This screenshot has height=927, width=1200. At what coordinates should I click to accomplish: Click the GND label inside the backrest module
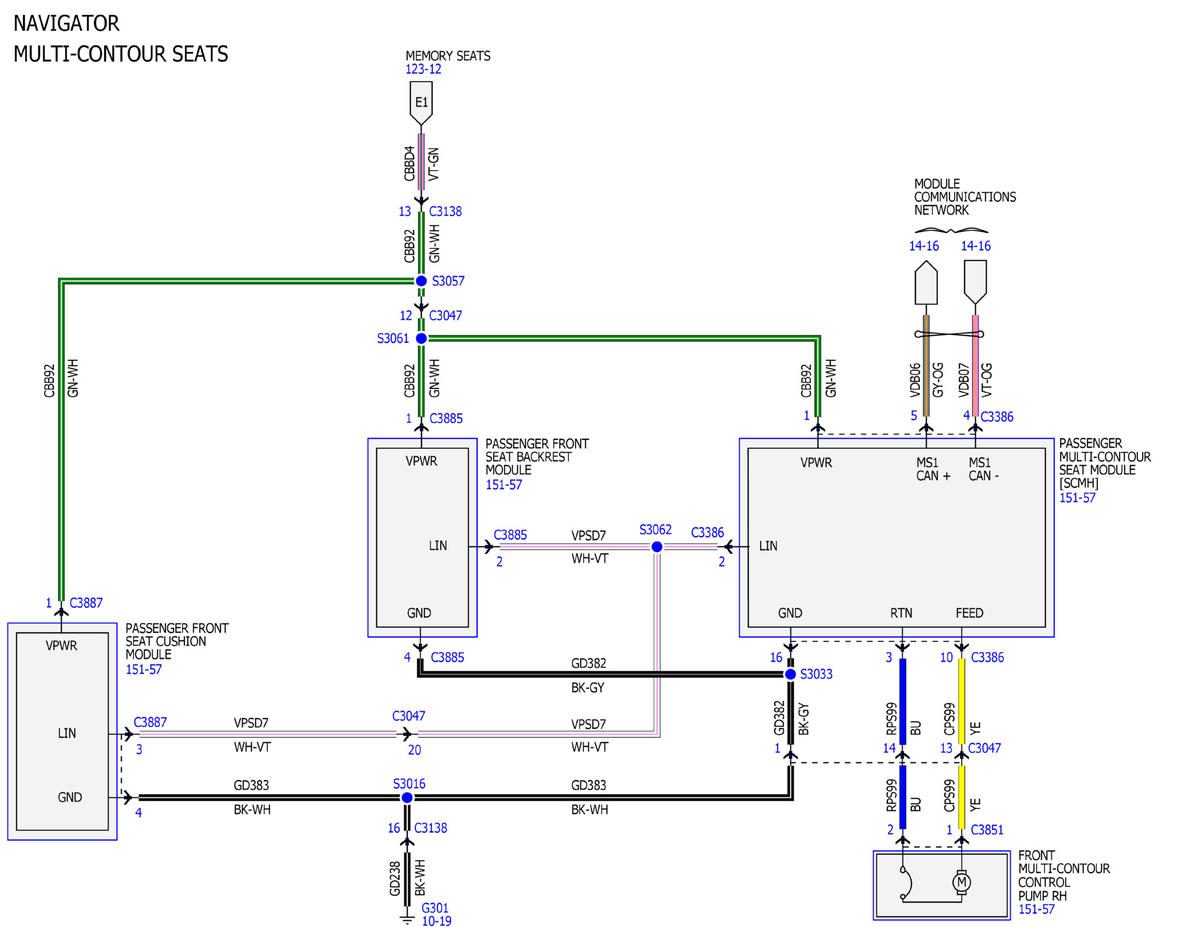coord(420,614)
